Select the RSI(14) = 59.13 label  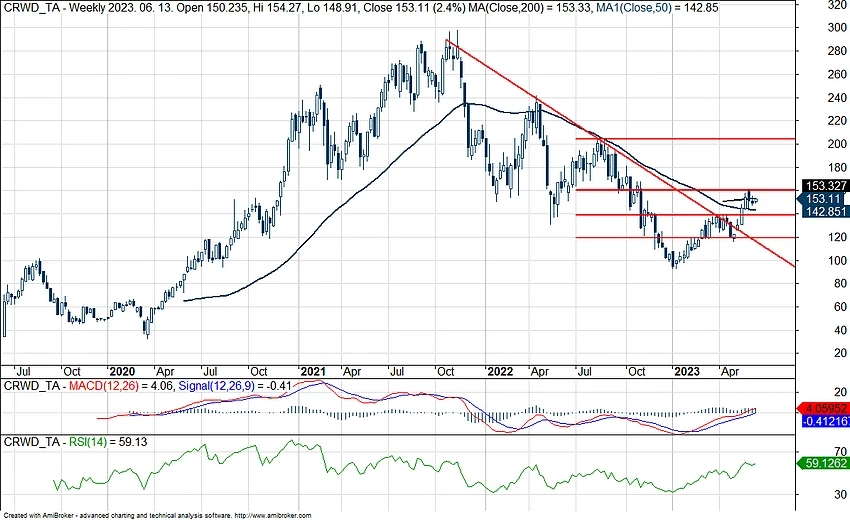tap(108, 442)
